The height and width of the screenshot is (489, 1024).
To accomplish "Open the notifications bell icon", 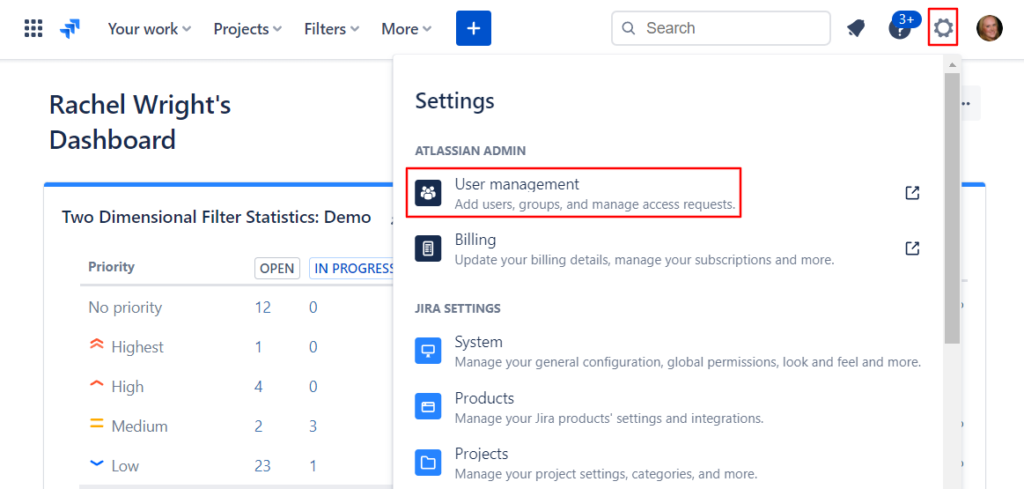I will [856, 29].
